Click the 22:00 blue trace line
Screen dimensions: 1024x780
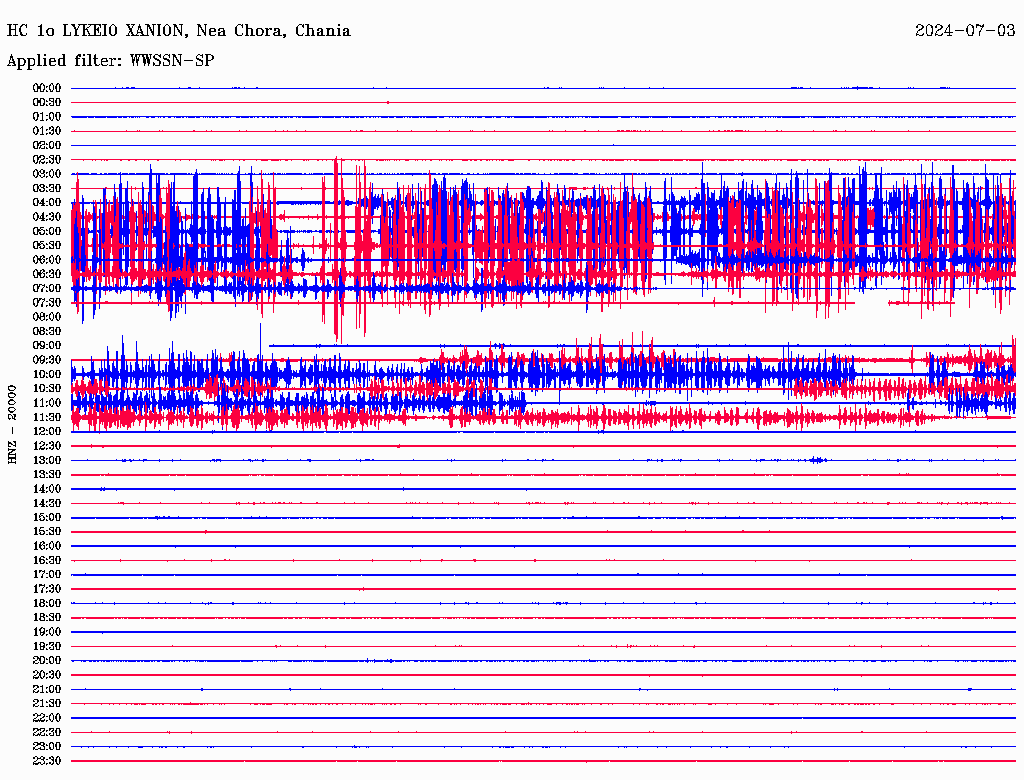tap(543, 718)
